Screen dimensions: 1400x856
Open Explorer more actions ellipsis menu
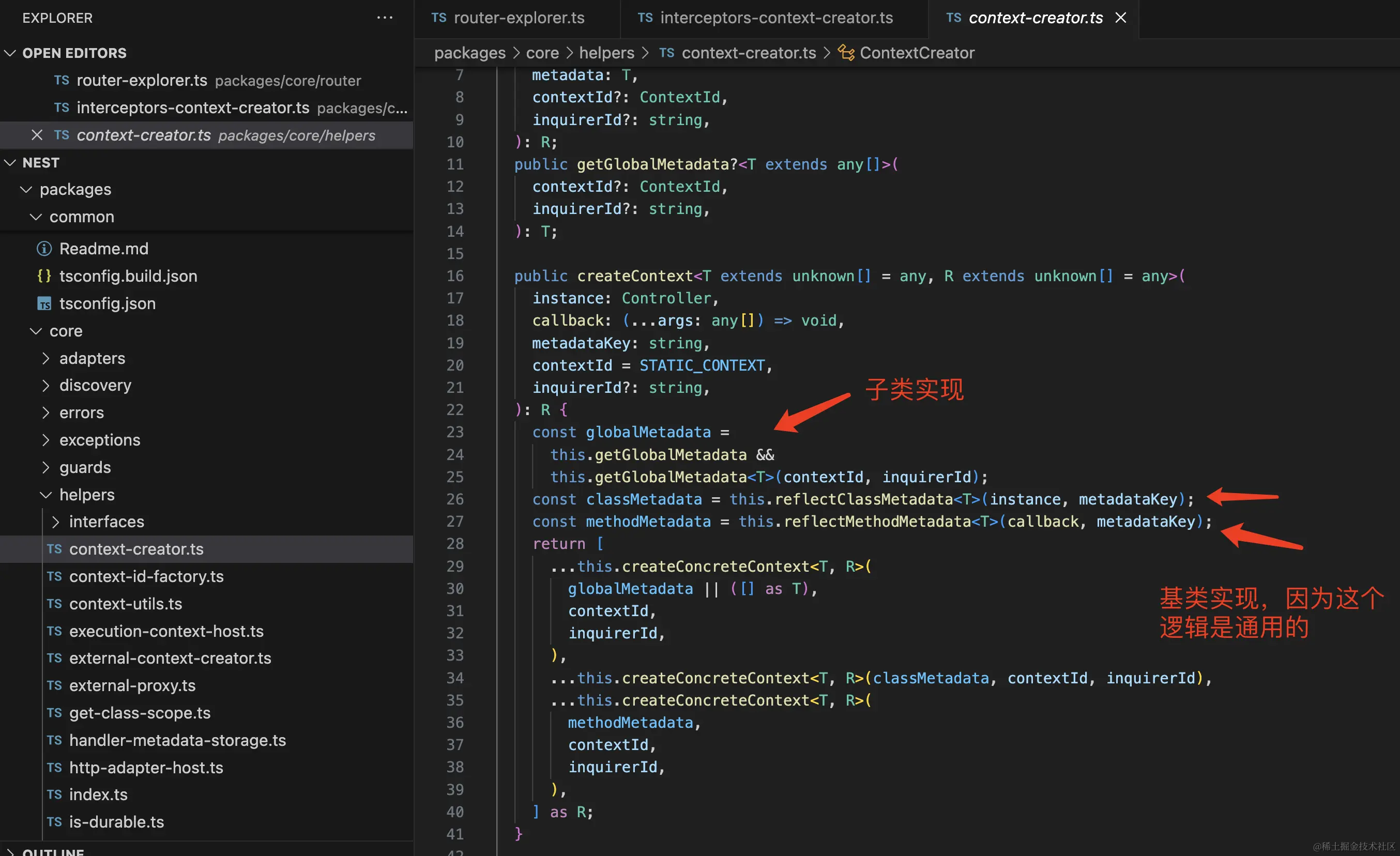point(385,18)
